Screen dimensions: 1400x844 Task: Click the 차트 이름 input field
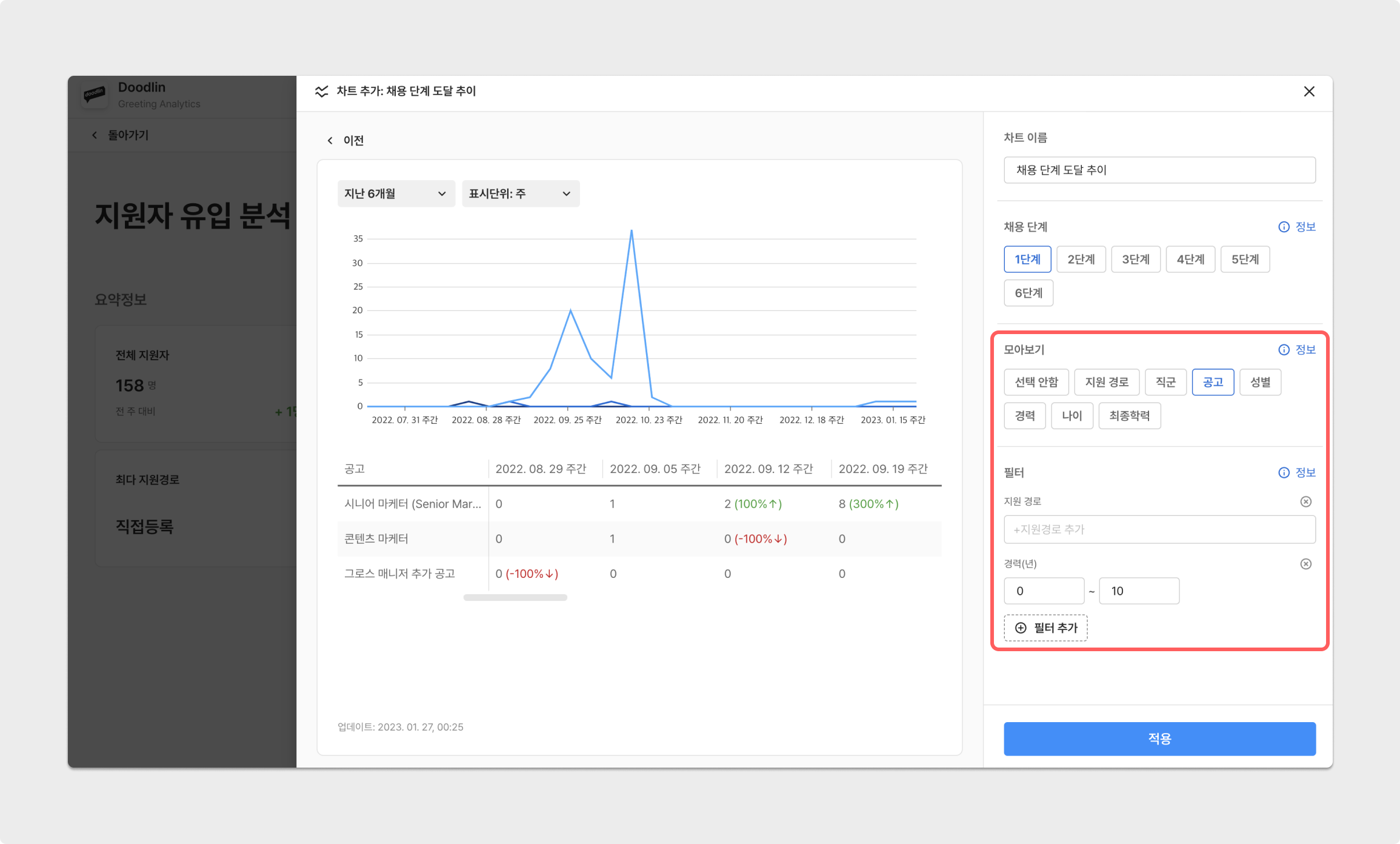pos(1159,170)
